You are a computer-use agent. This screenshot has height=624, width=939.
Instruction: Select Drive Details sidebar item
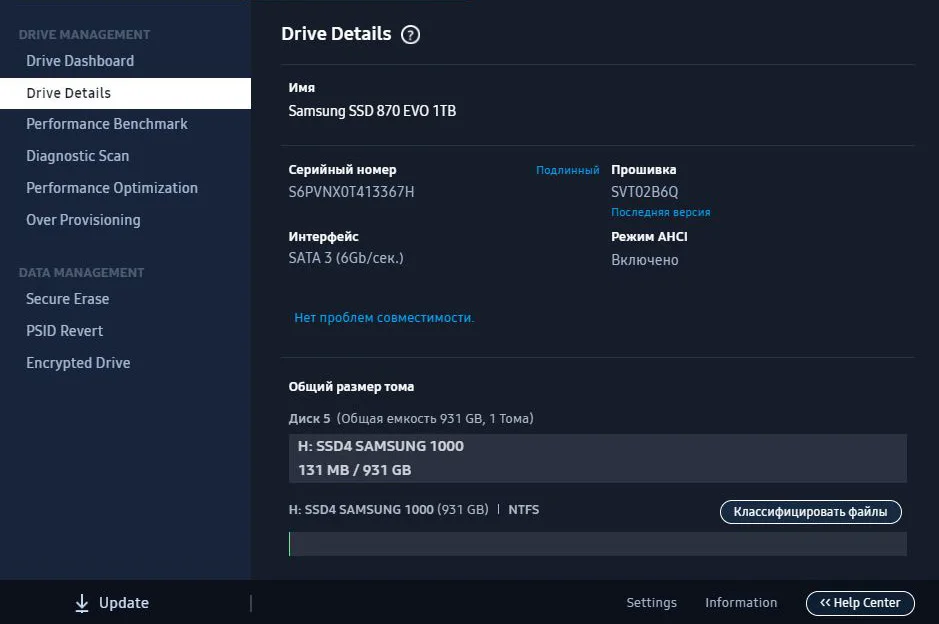tap(125, 93)
